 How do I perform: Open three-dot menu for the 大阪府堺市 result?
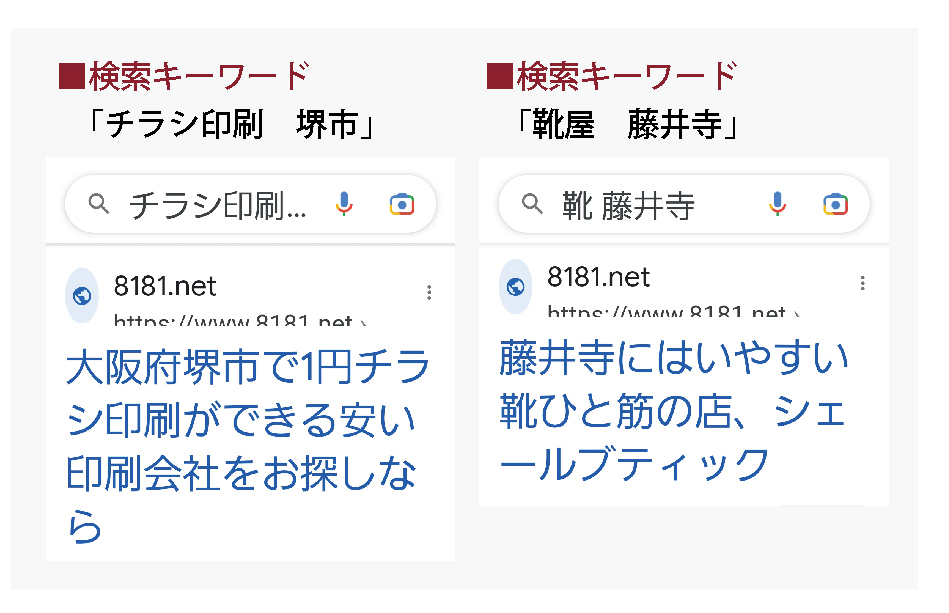429,293
